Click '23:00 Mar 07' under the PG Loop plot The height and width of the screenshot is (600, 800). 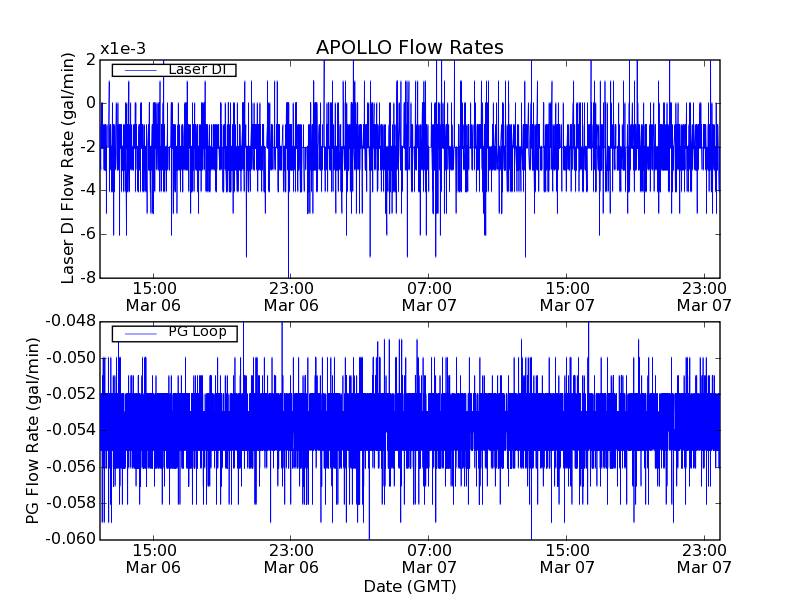(x=704, y=559)
